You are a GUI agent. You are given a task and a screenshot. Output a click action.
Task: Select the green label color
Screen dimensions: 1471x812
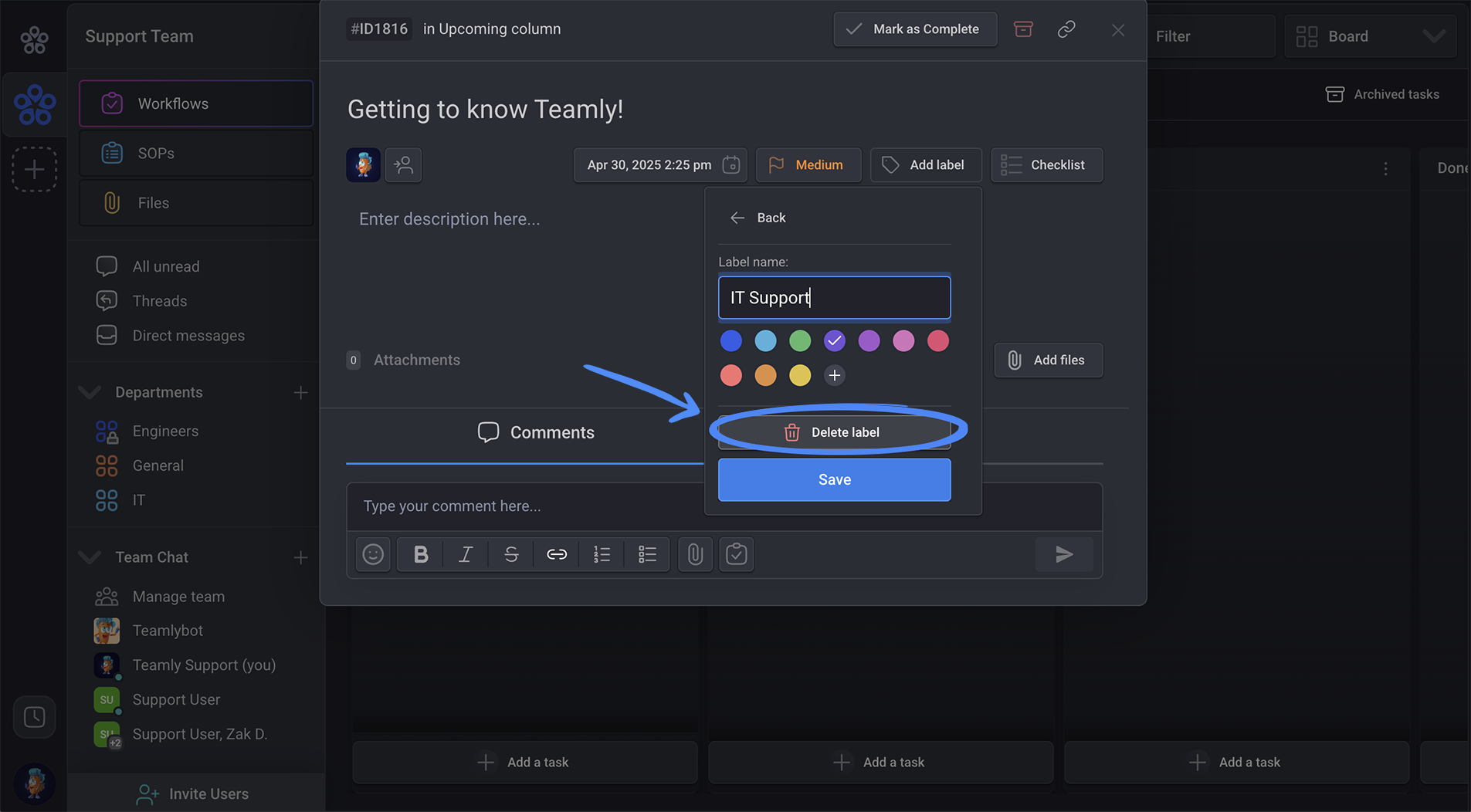[800, 340]
